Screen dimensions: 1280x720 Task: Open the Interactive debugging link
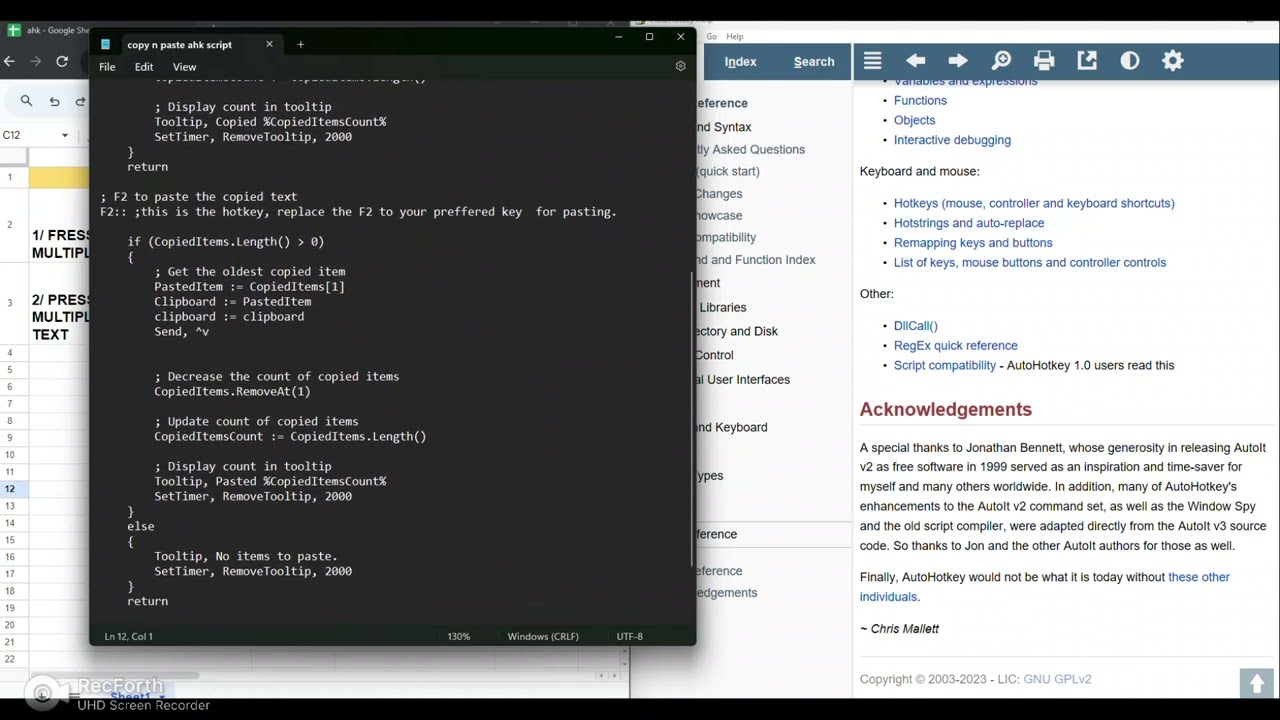[952, 140]
